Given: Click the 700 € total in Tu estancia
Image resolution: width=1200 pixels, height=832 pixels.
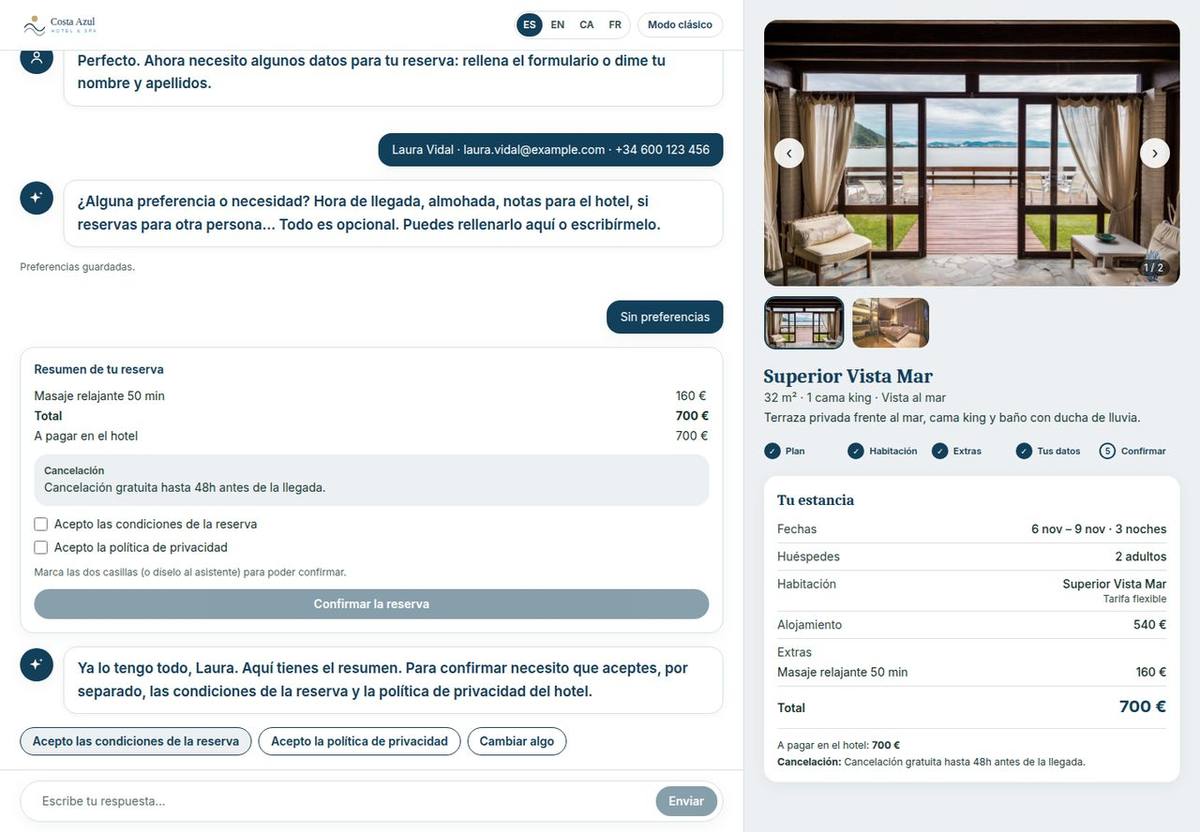Looking at the screenshot, I should (x=1142, y=707).
